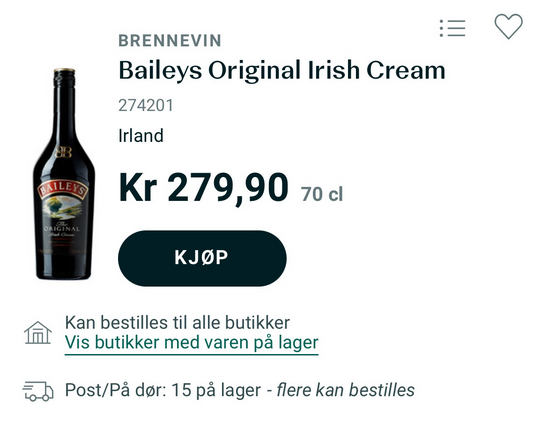
Task: Favorite Baileys with the heart icon
Action: tap(508, 27)
